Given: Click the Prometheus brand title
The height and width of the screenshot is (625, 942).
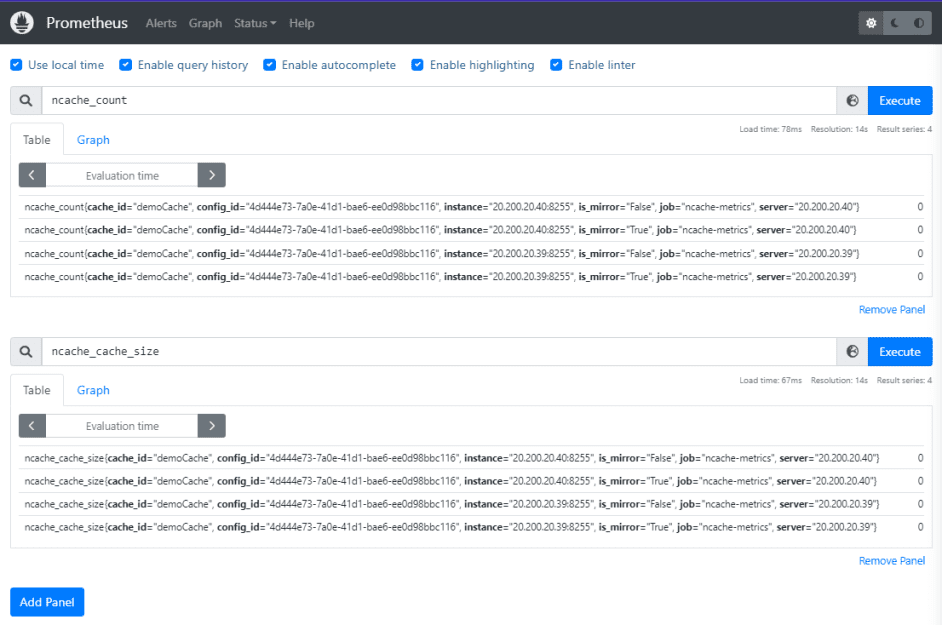Looking at the screenshot, I should [x=87, y=23].
